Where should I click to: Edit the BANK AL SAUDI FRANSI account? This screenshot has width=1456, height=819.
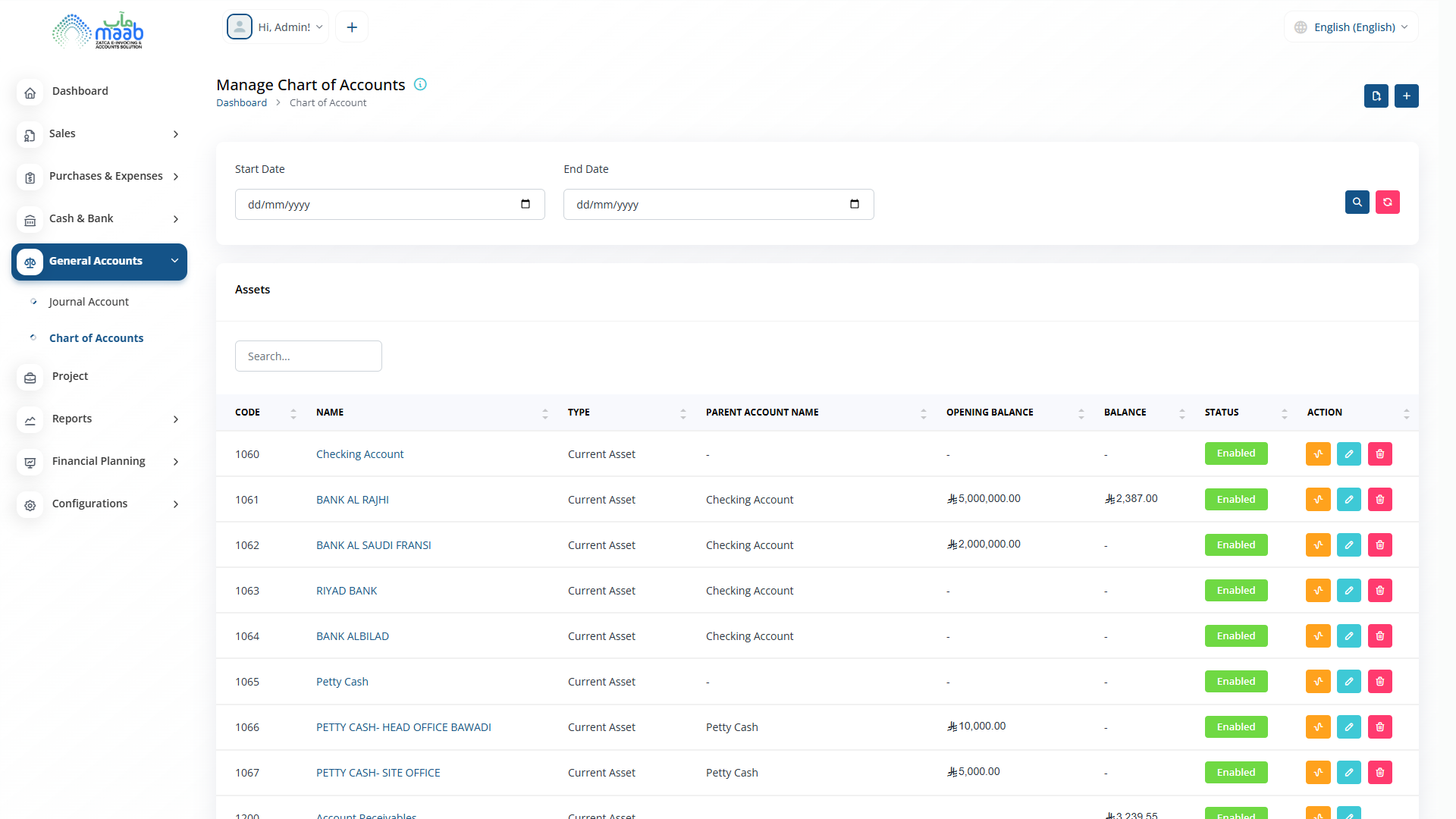[1349, 545]
